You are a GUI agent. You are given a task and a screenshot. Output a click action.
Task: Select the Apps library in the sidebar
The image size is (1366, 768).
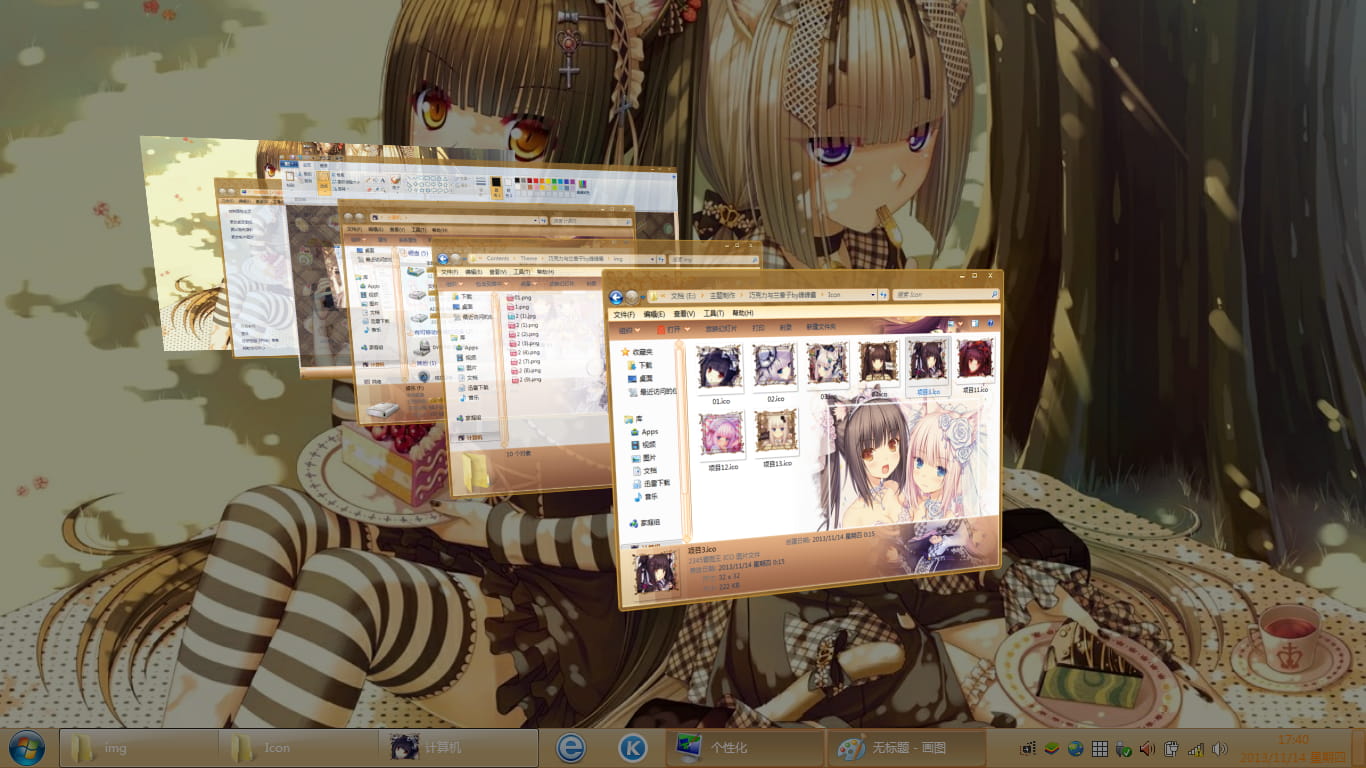(649, 432)
